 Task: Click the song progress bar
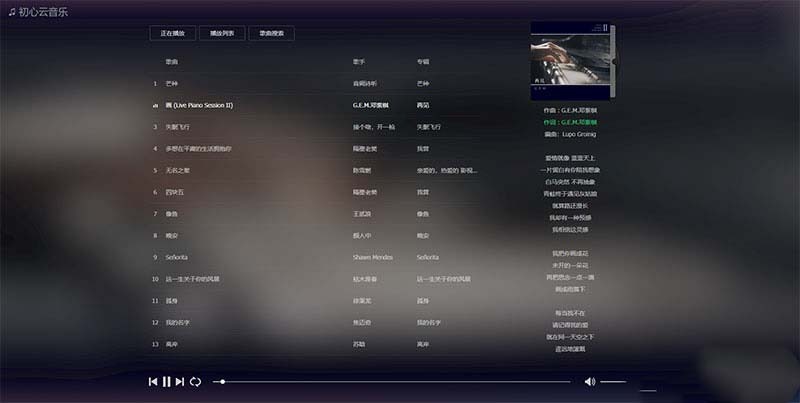click(392, 382)
